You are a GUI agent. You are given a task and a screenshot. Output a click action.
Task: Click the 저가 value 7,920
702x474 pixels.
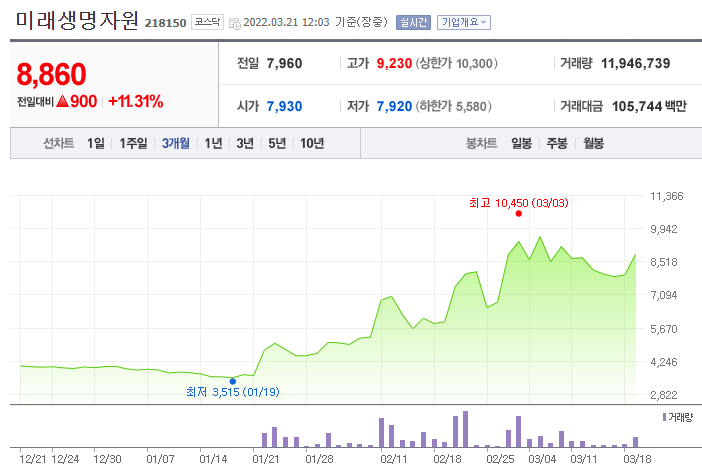pos(394,107)
